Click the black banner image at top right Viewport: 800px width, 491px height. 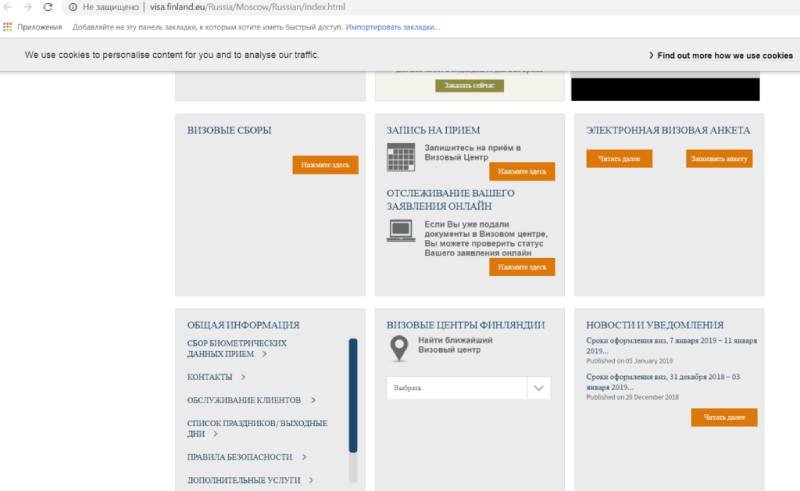click(665, 89)
